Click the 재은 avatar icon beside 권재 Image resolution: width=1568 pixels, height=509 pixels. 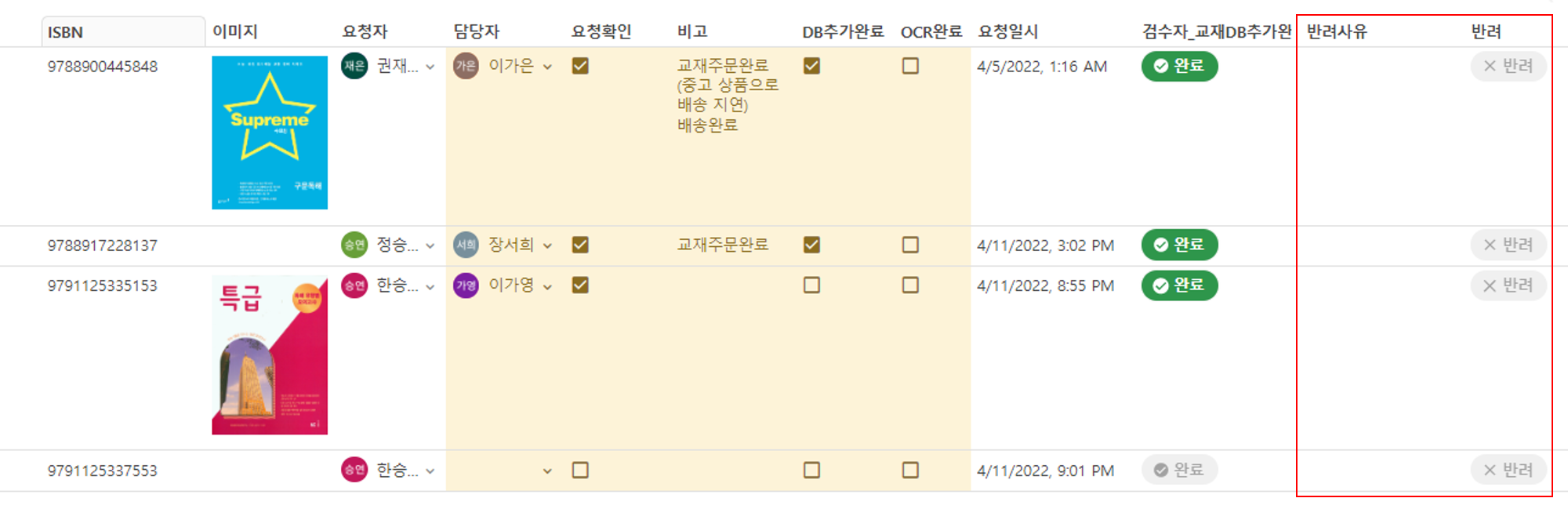(353, 67)
